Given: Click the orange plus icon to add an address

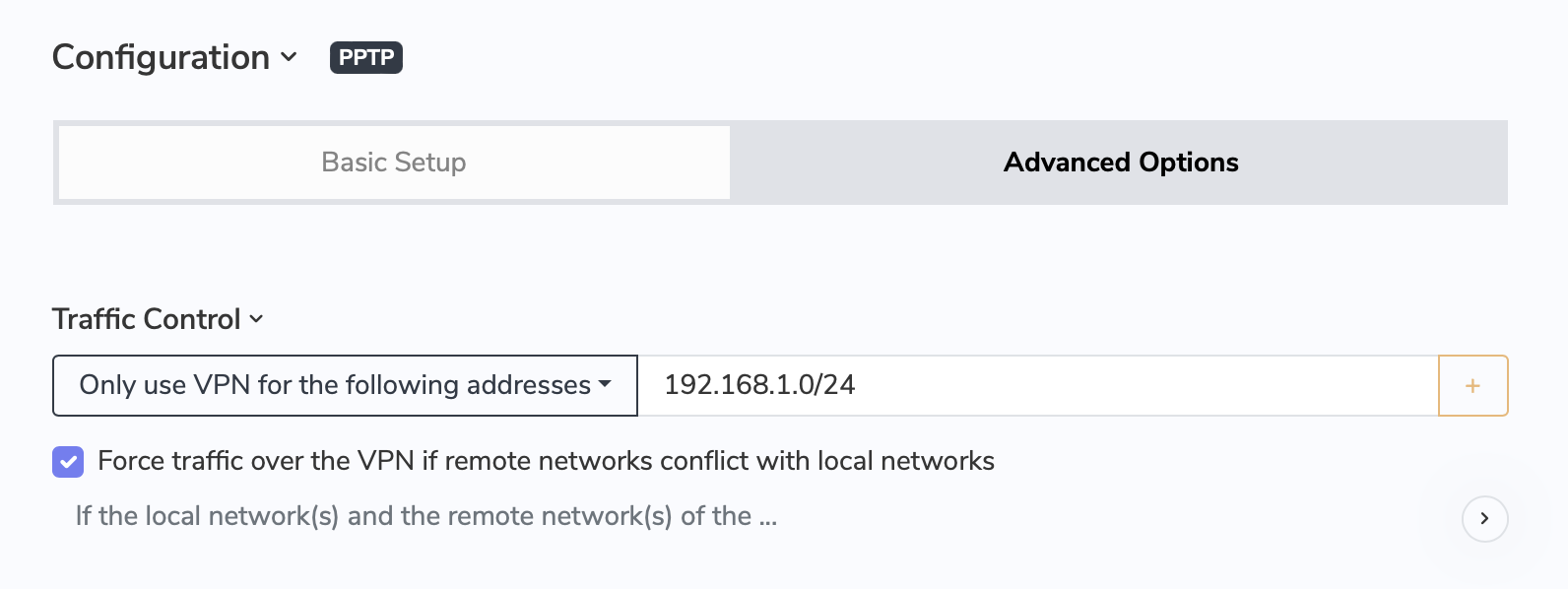Looking at the screenshot, I should (x=1472, y=385).
